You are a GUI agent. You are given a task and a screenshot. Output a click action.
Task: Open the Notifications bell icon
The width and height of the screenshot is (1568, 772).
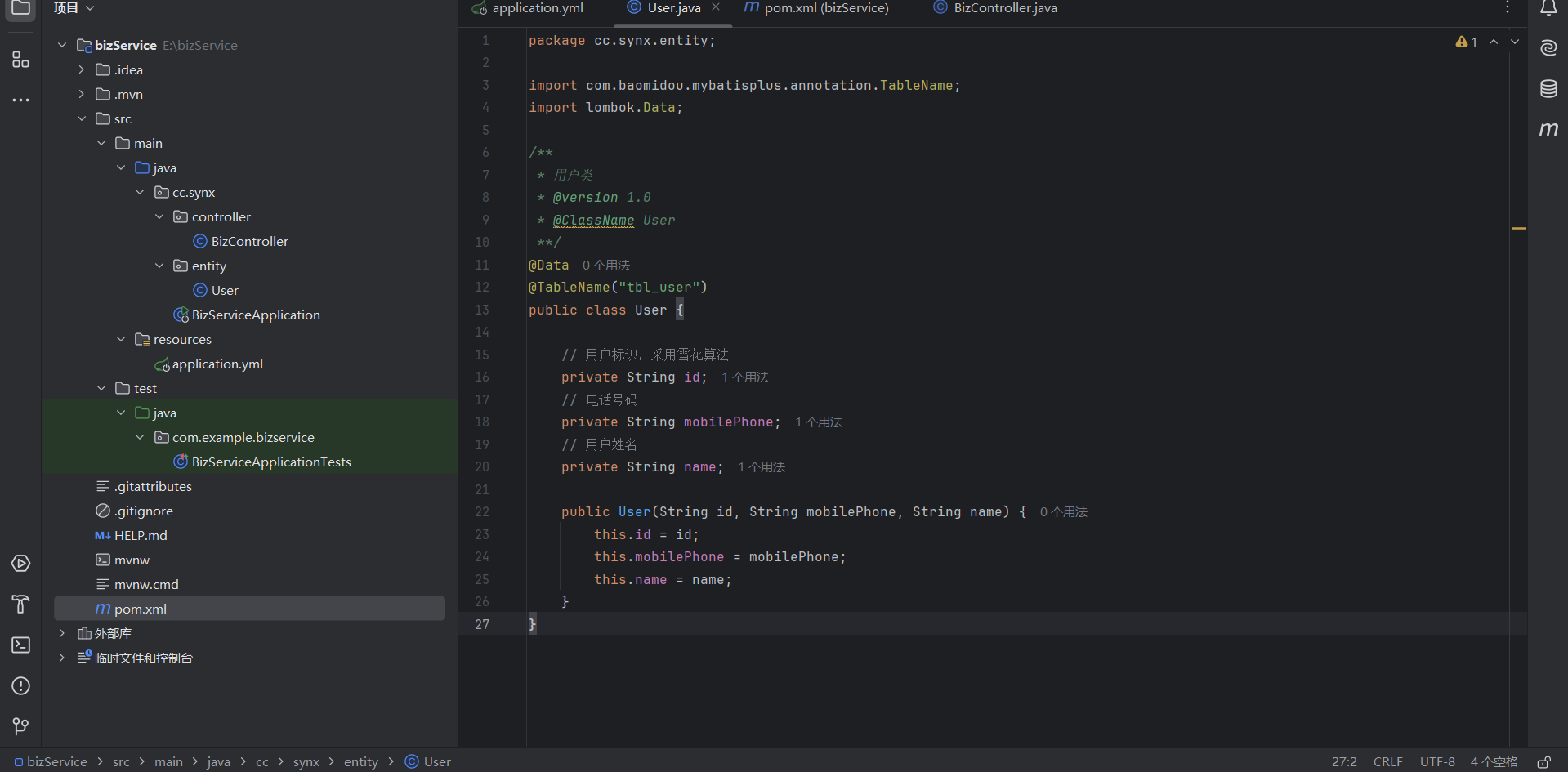click(1548, 8)
